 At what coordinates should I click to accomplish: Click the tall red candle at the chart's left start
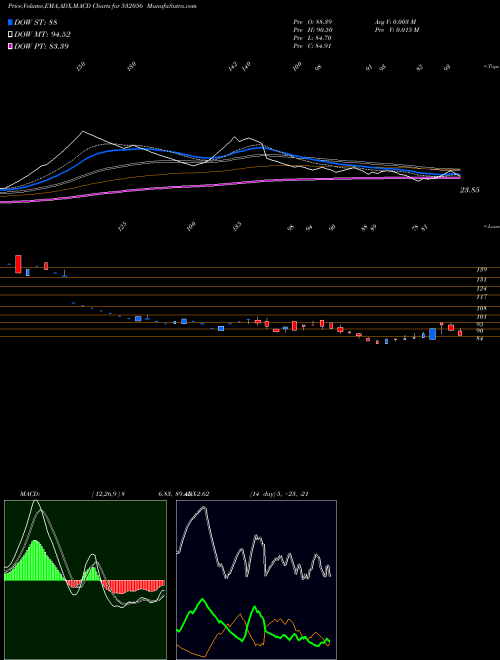tap(18, 264)
